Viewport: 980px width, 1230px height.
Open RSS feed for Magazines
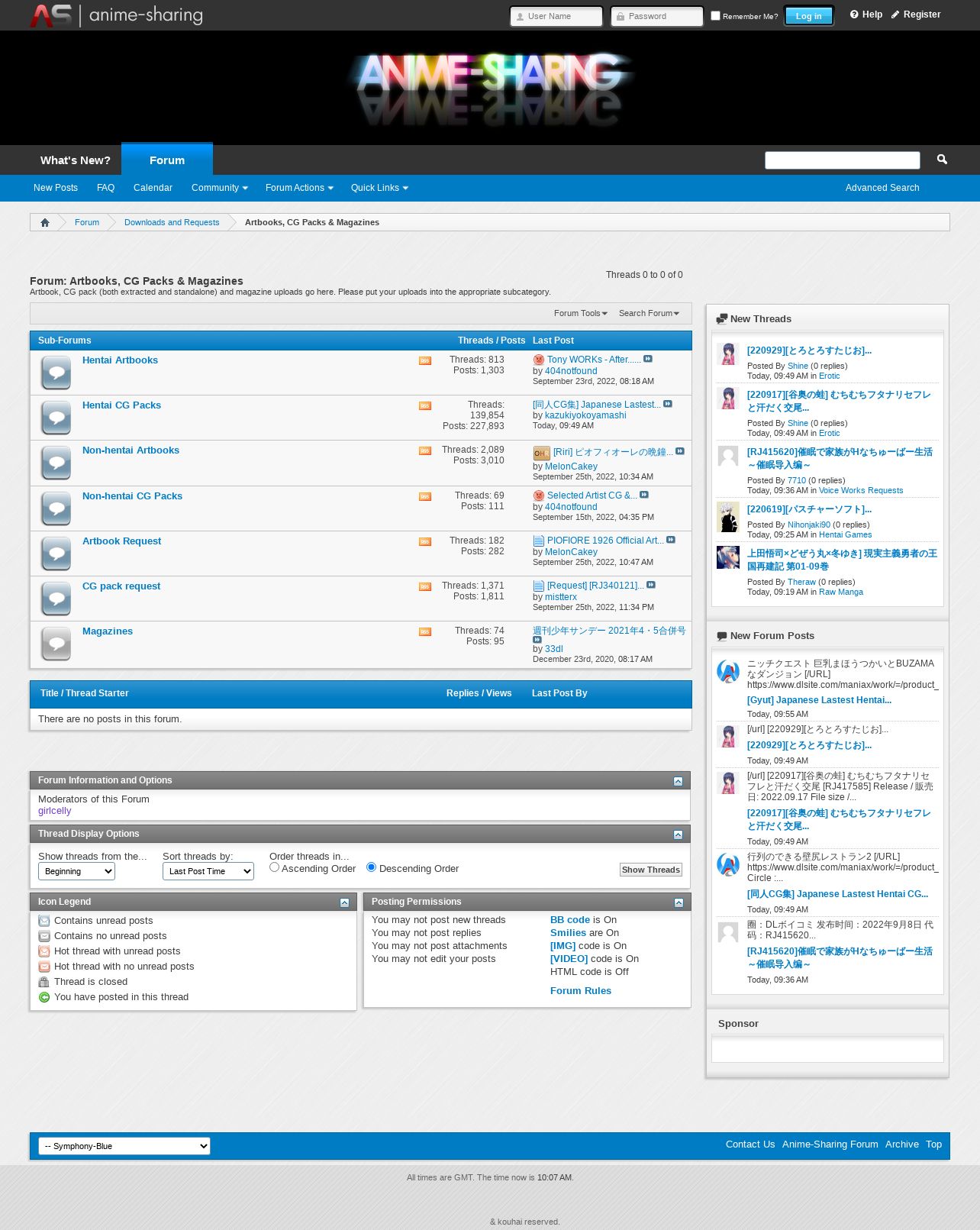[425, 631]
